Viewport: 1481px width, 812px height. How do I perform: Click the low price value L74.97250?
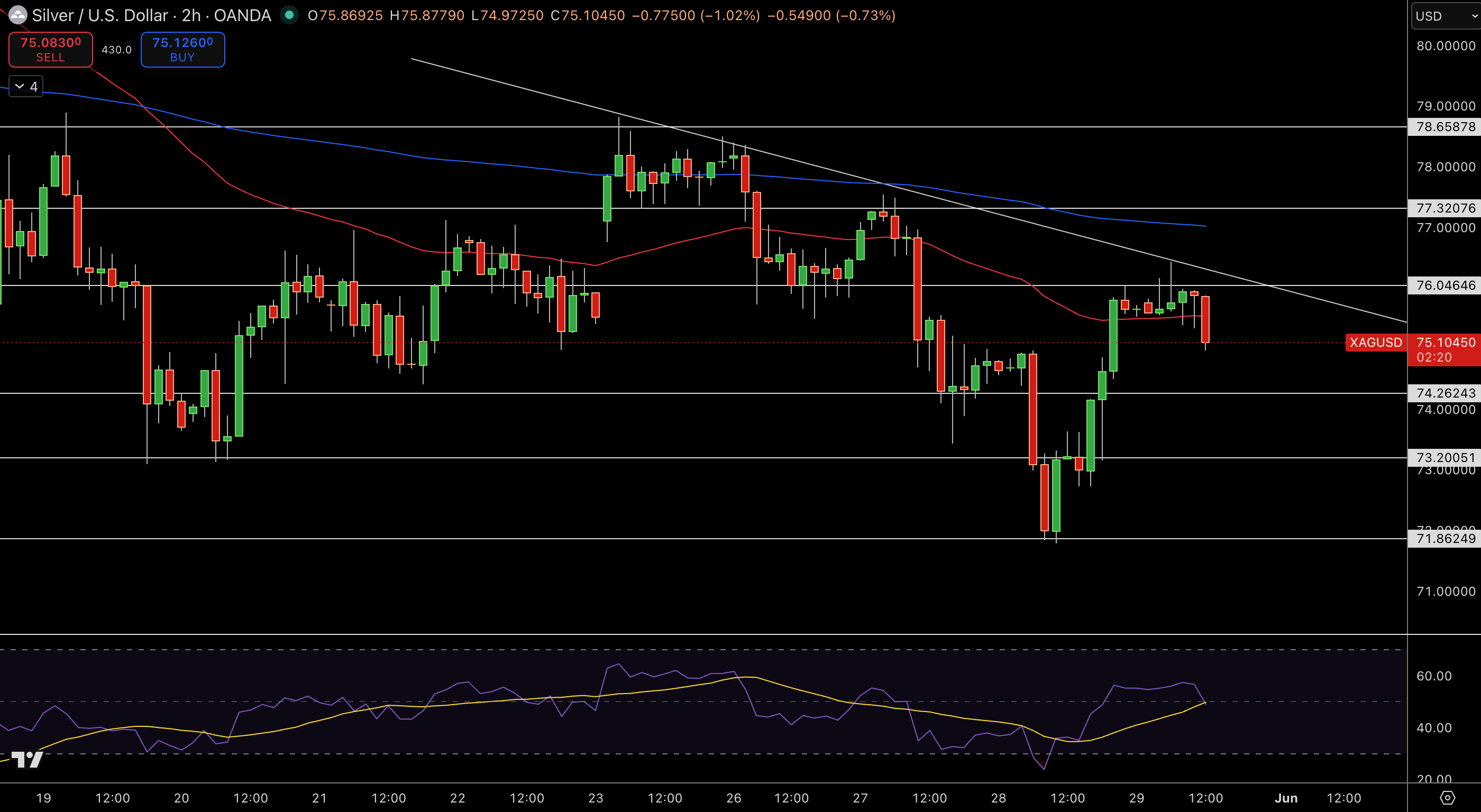(x=507, y=15)
